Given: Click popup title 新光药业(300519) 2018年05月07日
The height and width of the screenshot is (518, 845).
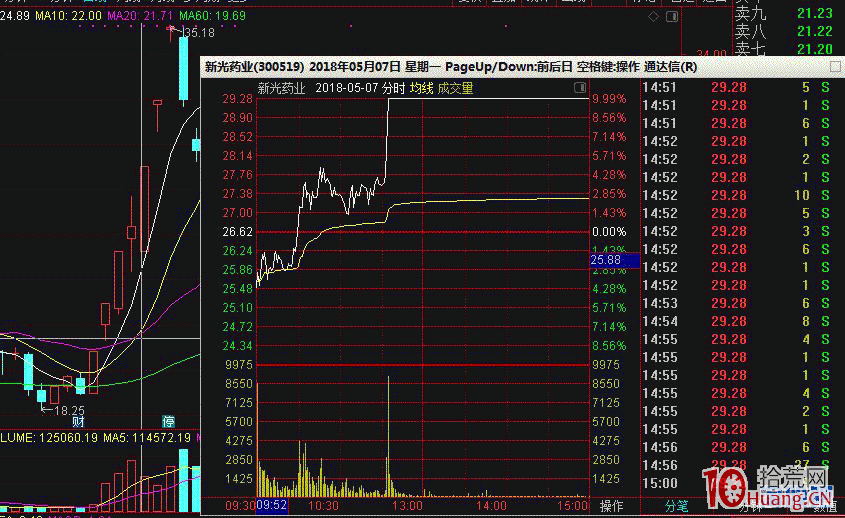Looking at the screenshot, I should tap(303, 67).
